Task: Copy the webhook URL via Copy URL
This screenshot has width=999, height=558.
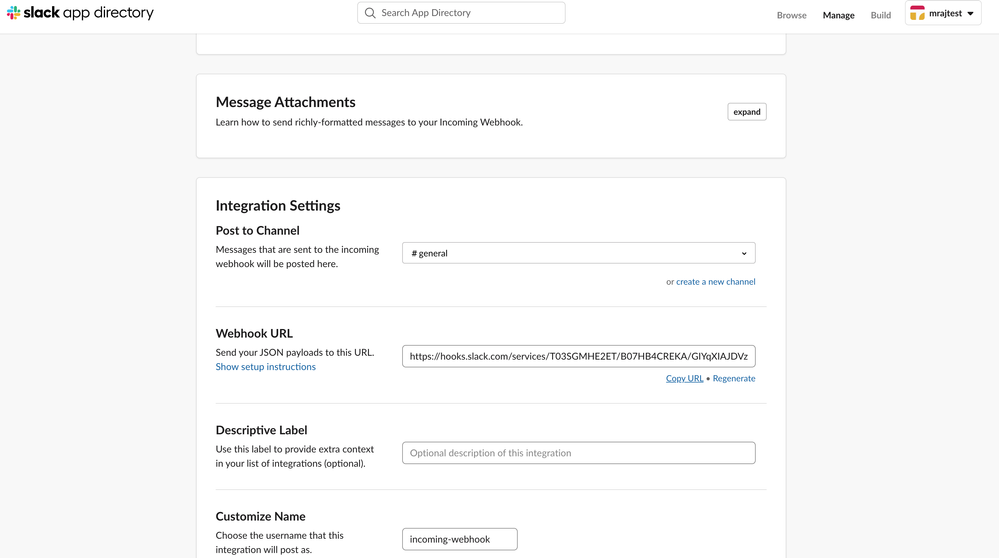Action: [x=684, y=379]
